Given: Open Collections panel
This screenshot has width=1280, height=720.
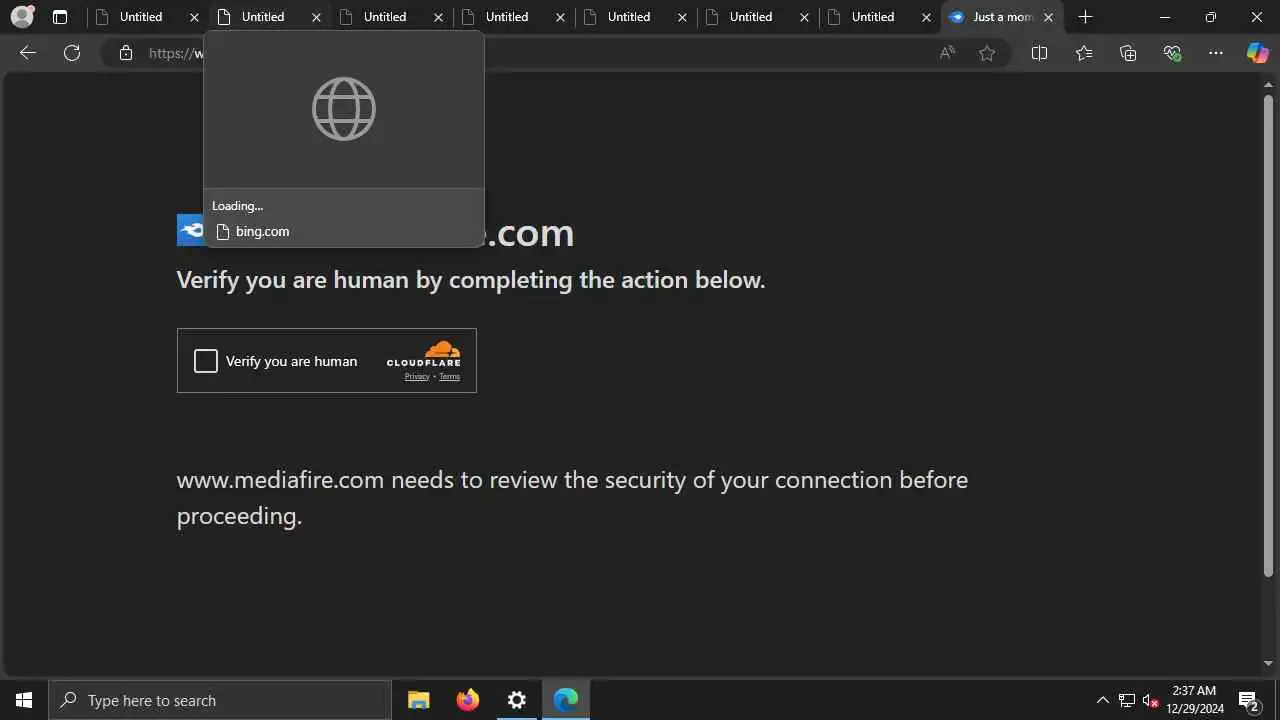Looking at the screenshot, I should tap(1128, 53).
